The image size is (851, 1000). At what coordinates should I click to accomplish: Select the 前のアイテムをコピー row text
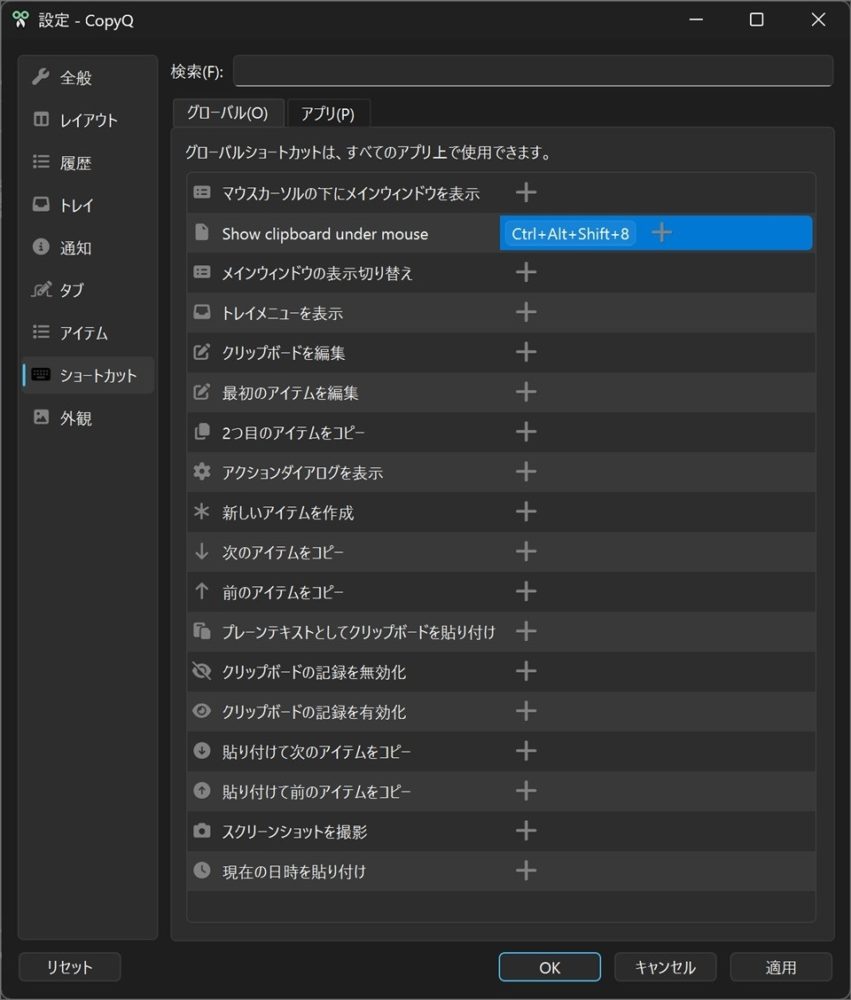tap(283, 592)
